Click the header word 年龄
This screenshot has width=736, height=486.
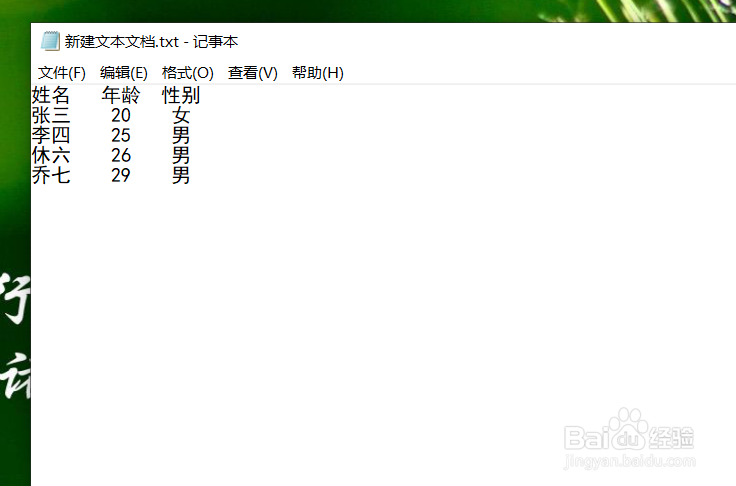point(121,95)
